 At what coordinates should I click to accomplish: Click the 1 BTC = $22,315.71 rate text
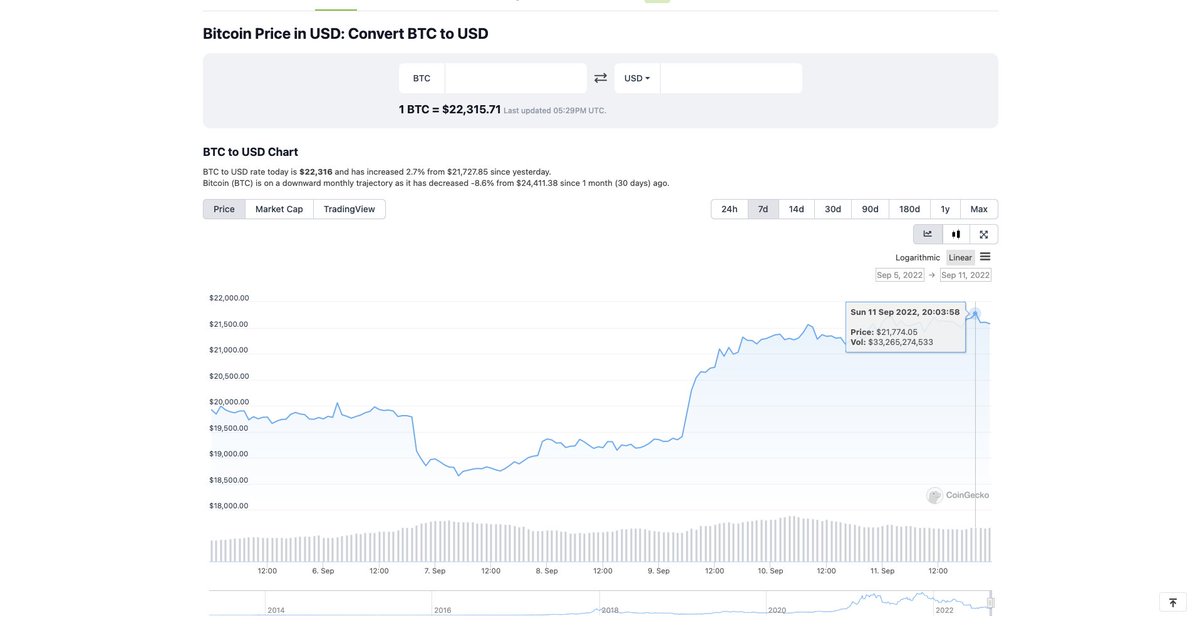(450, 109)
